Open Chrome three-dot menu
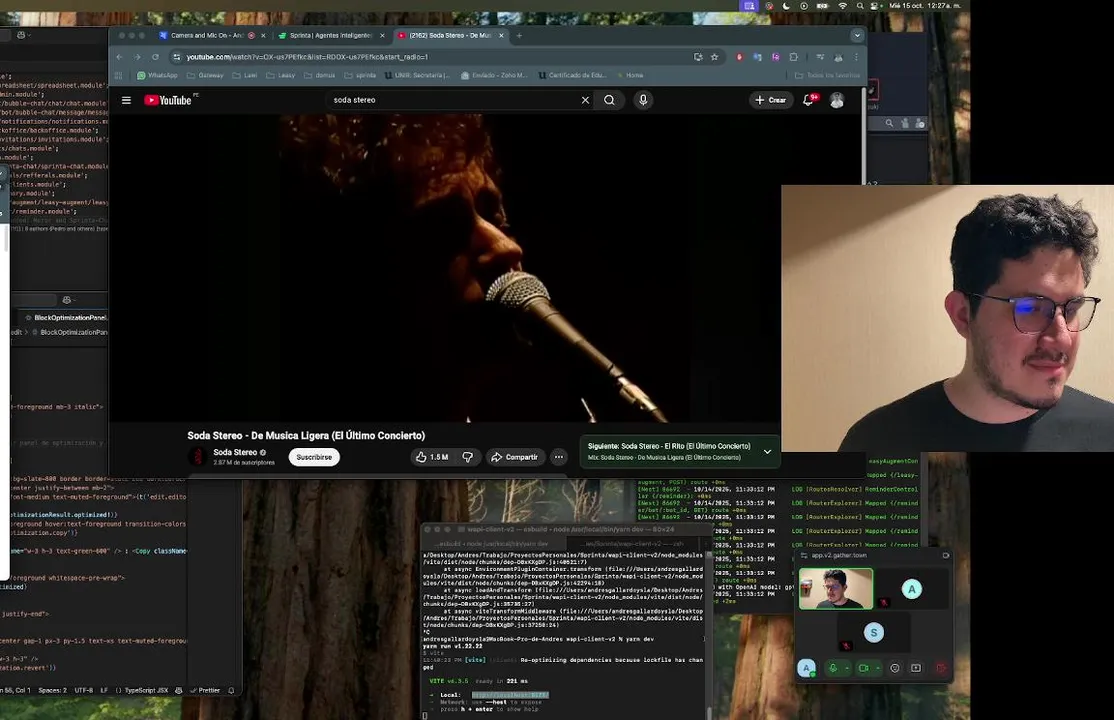 click(x=856, y=57)
